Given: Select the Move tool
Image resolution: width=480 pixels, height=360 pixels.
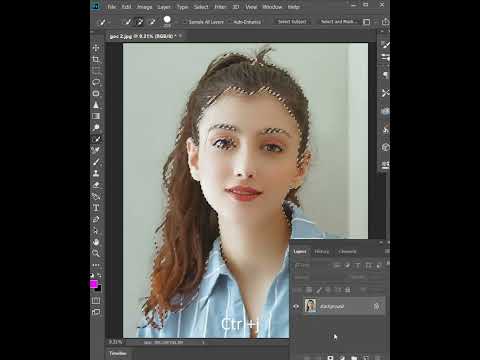Looking at the screenshot, I should click(x=96, y=48).
